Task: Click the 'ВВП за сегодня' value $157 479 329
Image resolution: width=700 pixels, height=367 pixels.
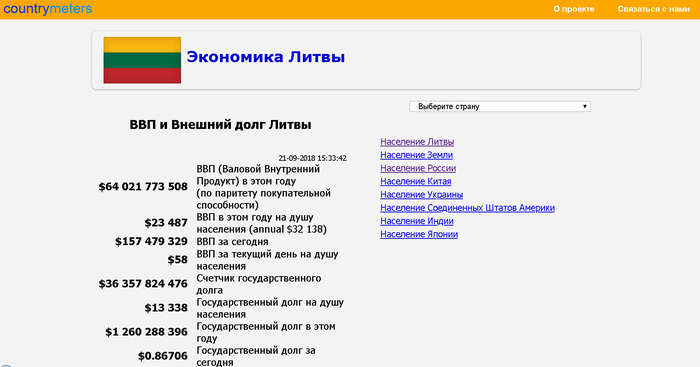Action: [151, 242]
